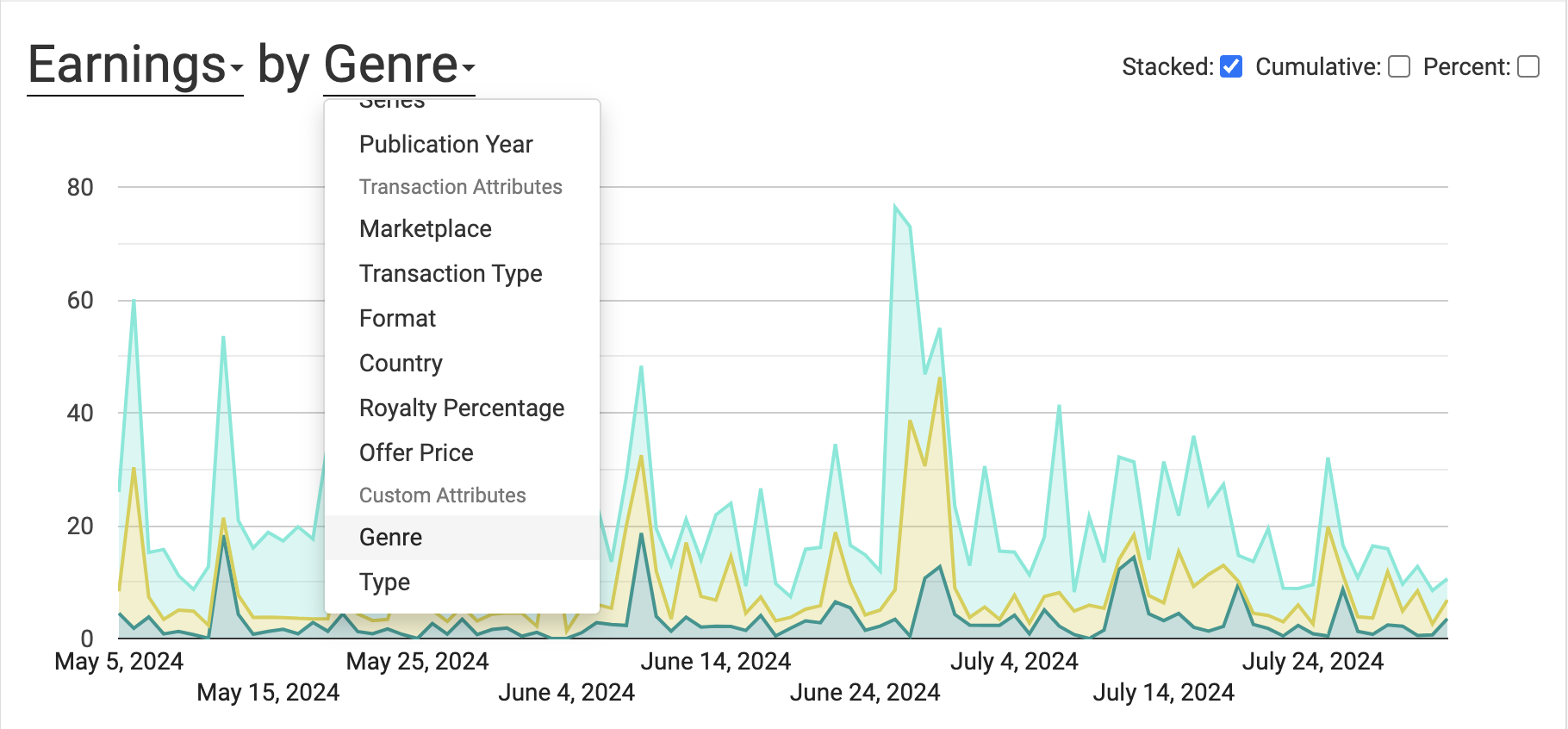Choose the highlighted Genre option
The height and width of the screenshot is (729, 1568).
(x=462, y=537)
